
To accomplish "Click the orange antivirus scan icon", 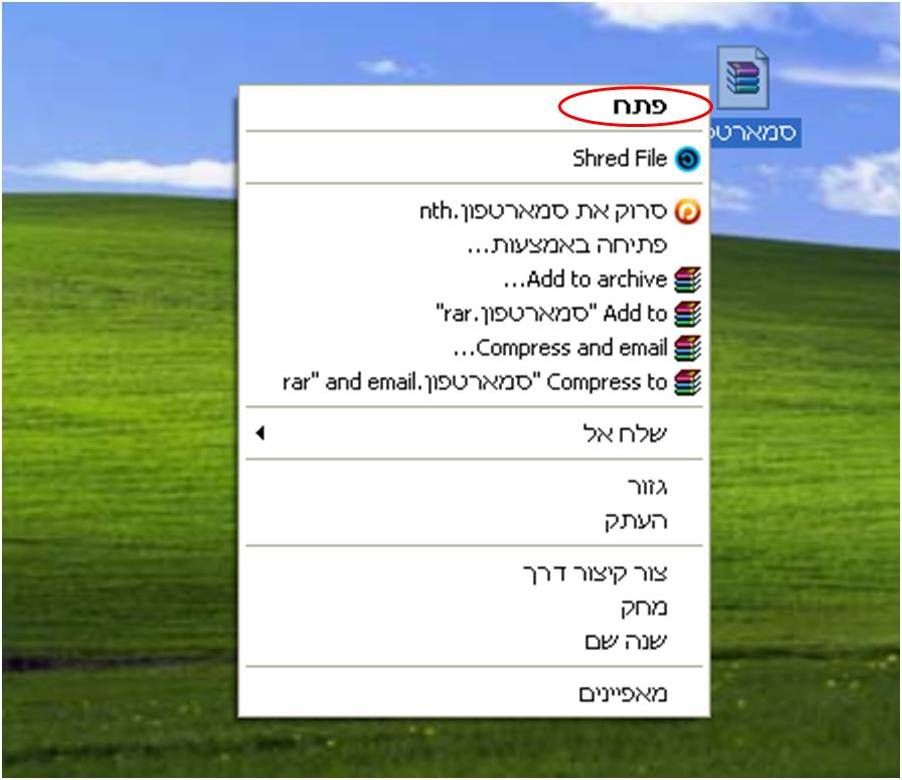I will [687, 211].
